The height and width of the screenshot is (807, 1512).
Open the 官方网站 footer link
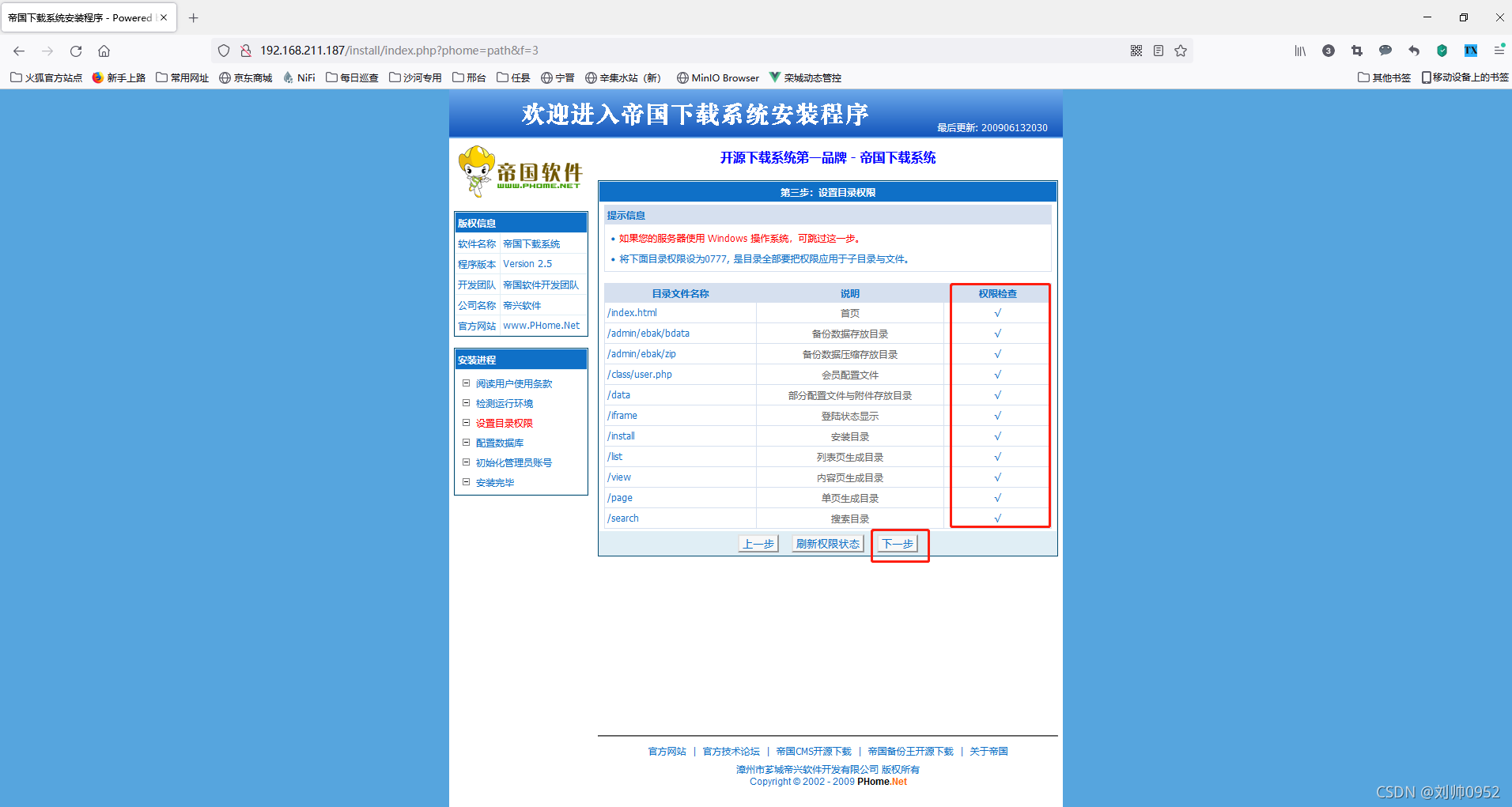pos(667,751)
